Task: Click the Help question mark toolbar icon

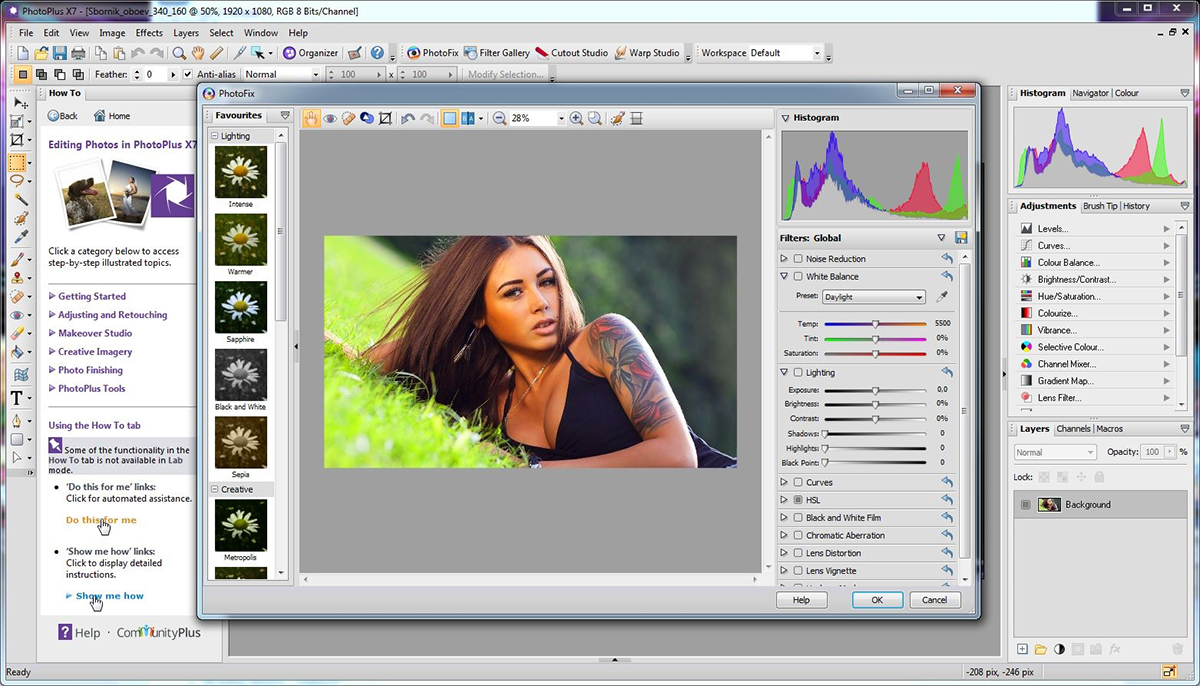Action: point(377,53)
